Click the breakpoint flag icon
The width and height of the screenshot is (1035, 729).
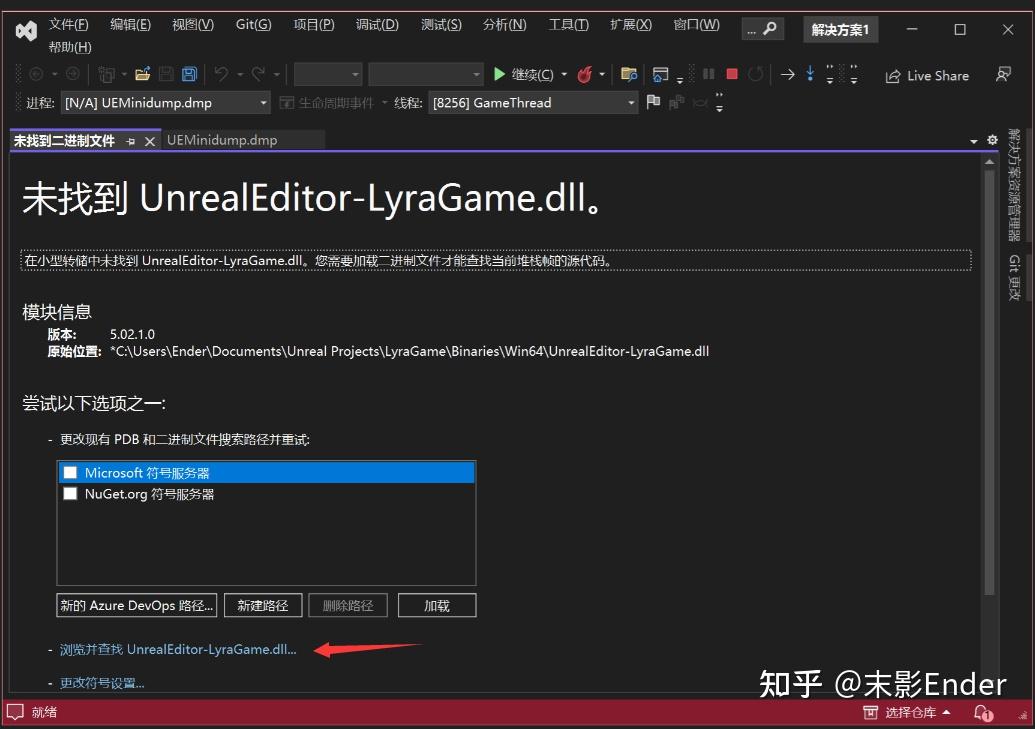coord(653,101)
